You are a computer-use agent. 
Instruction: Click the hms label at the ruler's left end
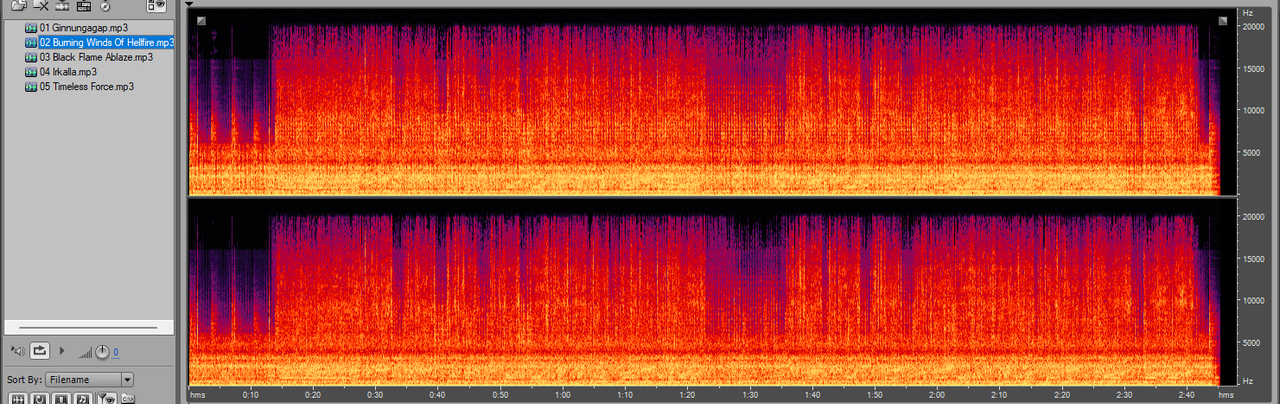197,394
